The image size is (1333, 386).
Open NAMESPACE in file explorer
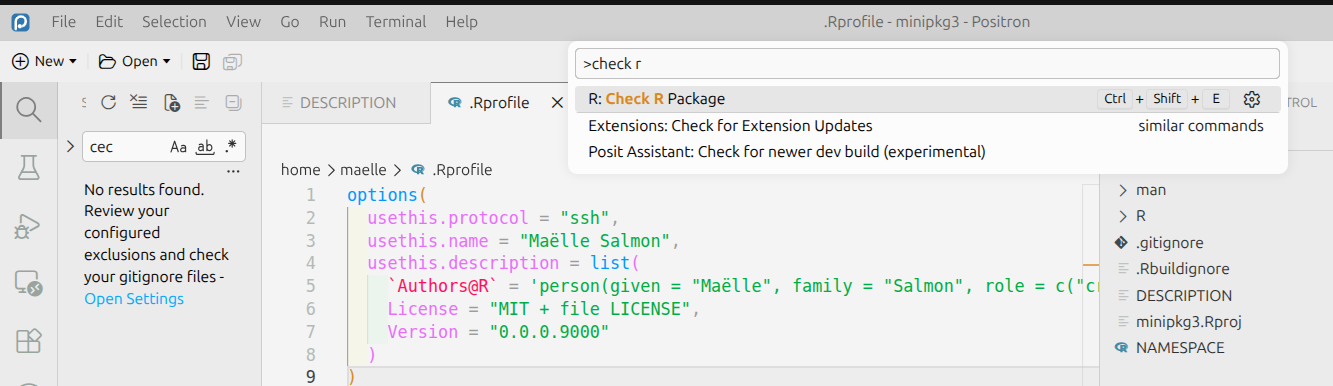tap(1180, 348)
